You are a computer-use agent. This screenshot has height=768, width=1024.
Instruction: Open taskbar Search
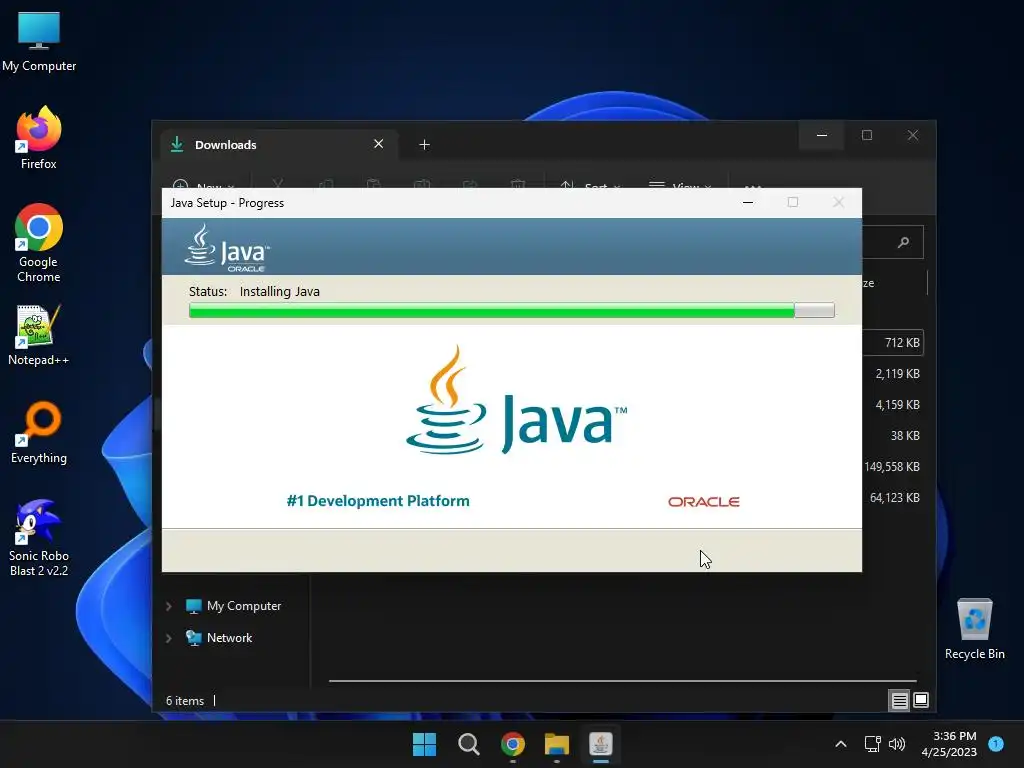[x=468, y=744]
